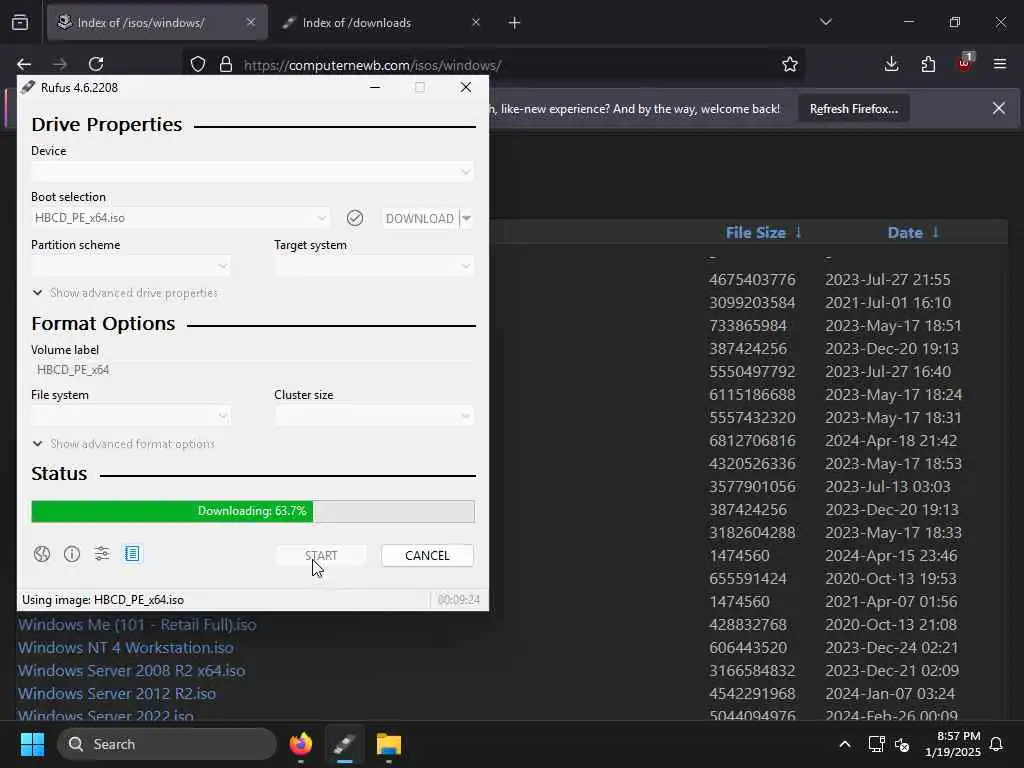
Task: Click file size 4675403776 cell
Action: click(x=752, y=280)
